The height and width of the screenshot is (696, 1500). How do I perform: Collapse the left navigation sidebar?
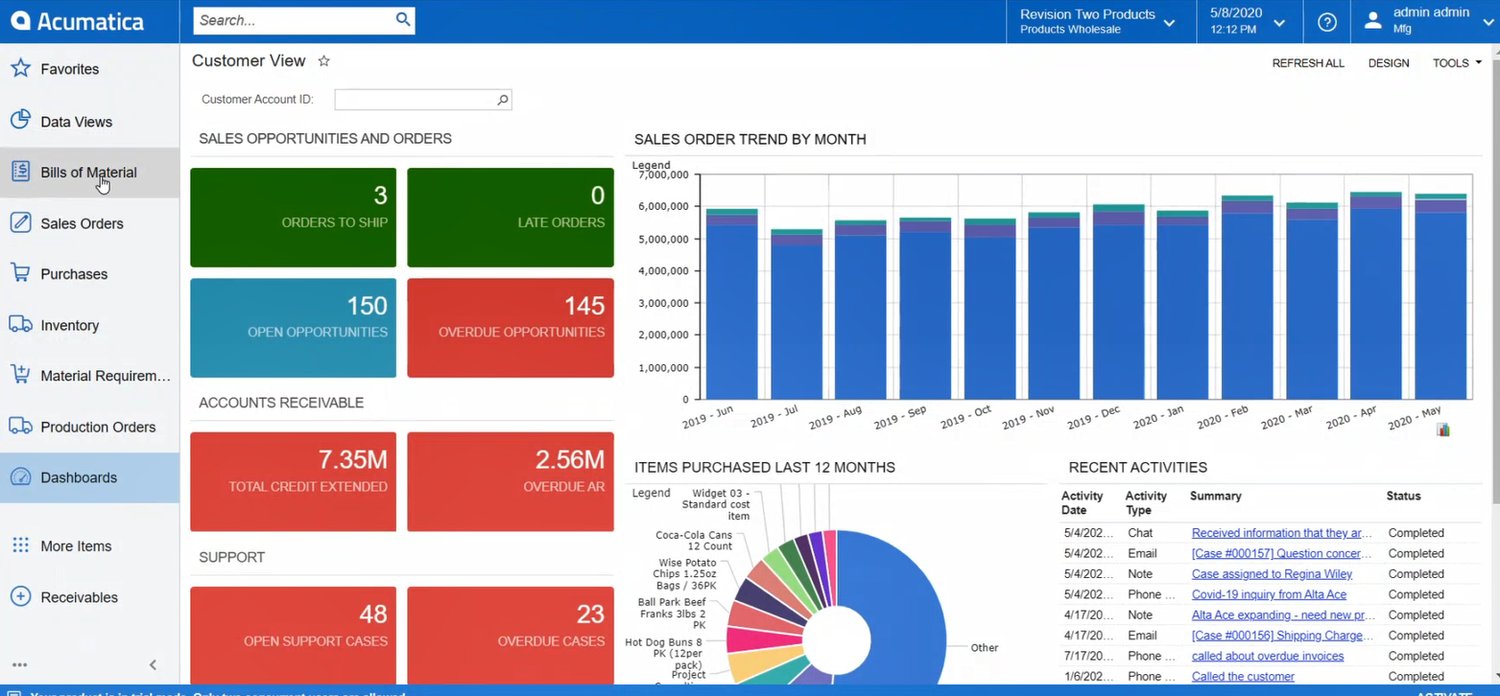click(x=153, y=665)
